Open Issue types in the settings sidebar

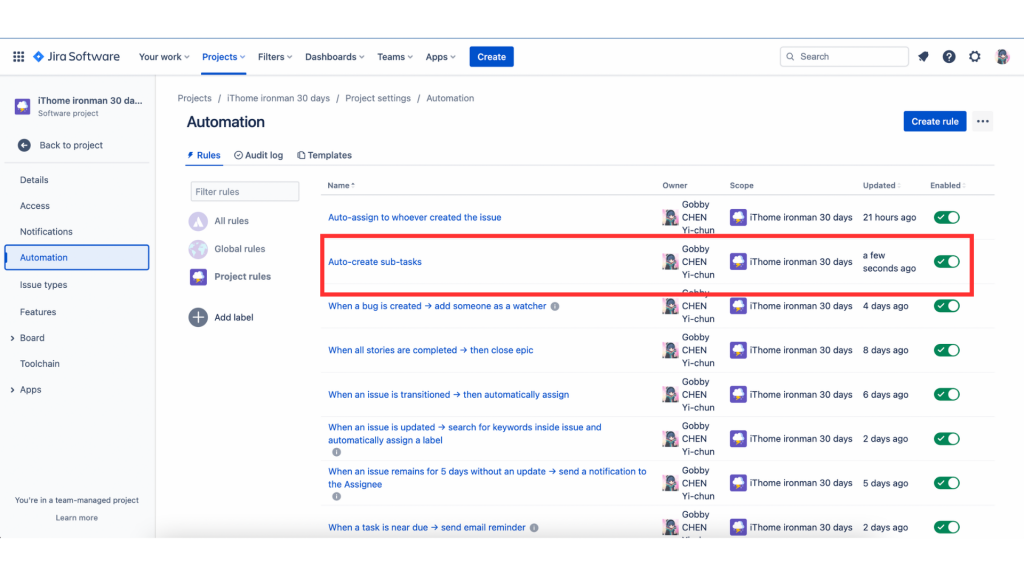tap(43, 285)
